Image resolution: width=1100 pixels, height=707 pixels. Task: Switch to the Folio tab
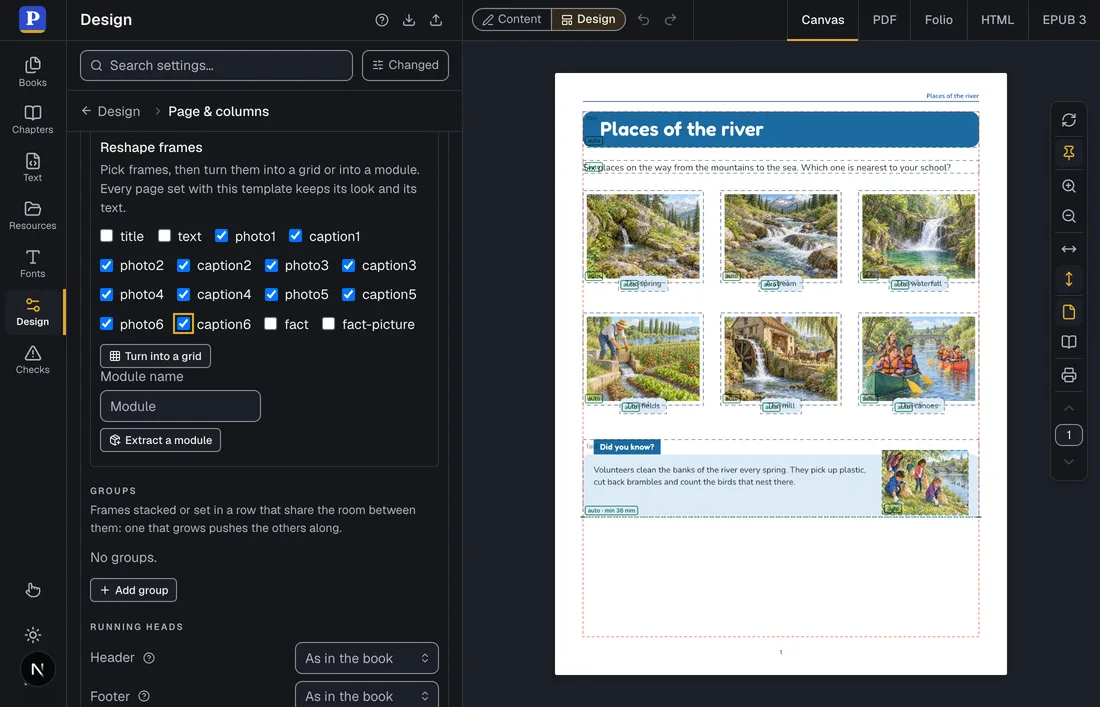[x=939, y=20]
